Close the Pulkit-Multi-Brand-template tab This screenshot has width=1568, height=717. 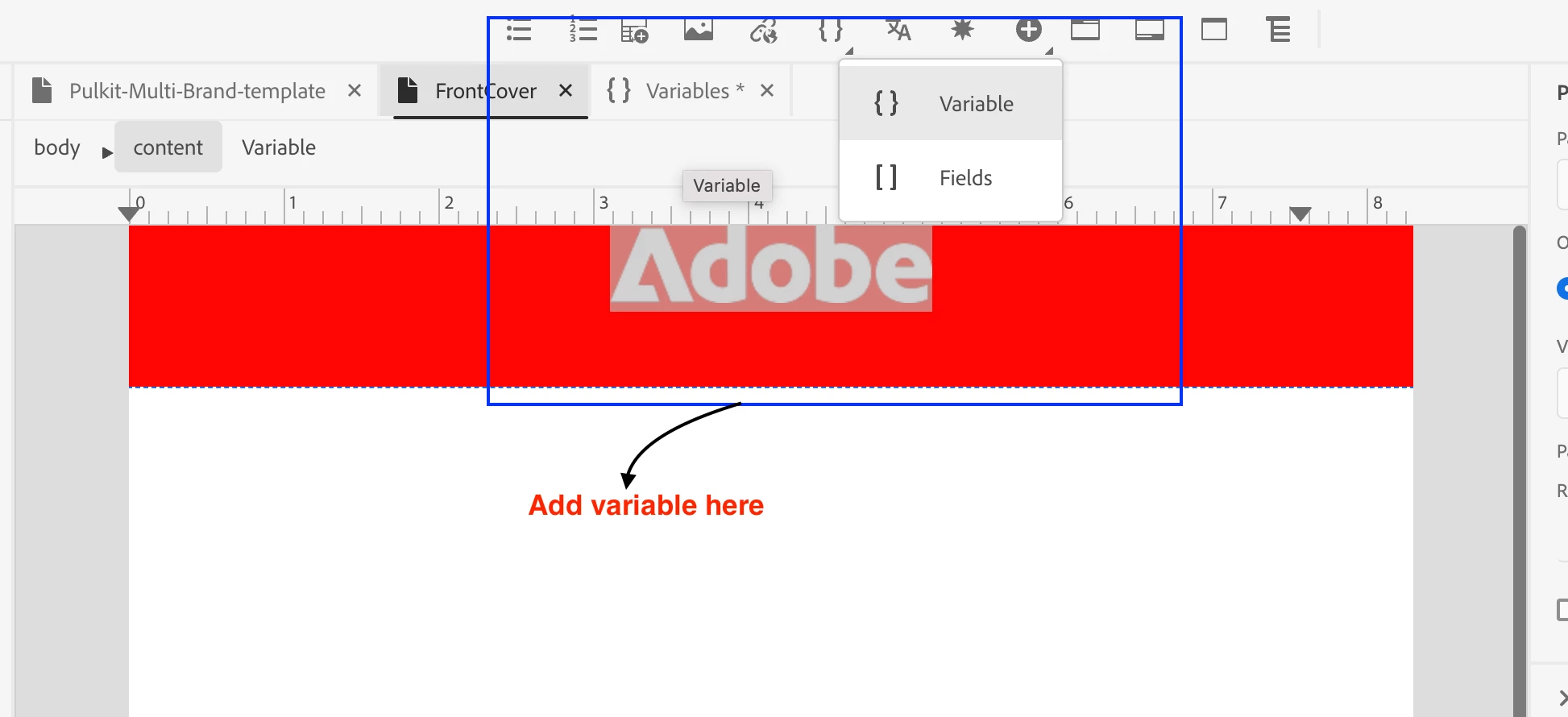pyautogui.click(x=355, y=91)
